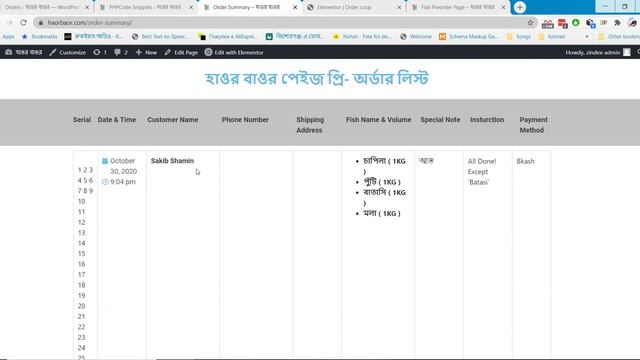The height and width of the screenshot is (360, 640).
Task: Open the tutorial bookmark folder
Action: (551, 37)
